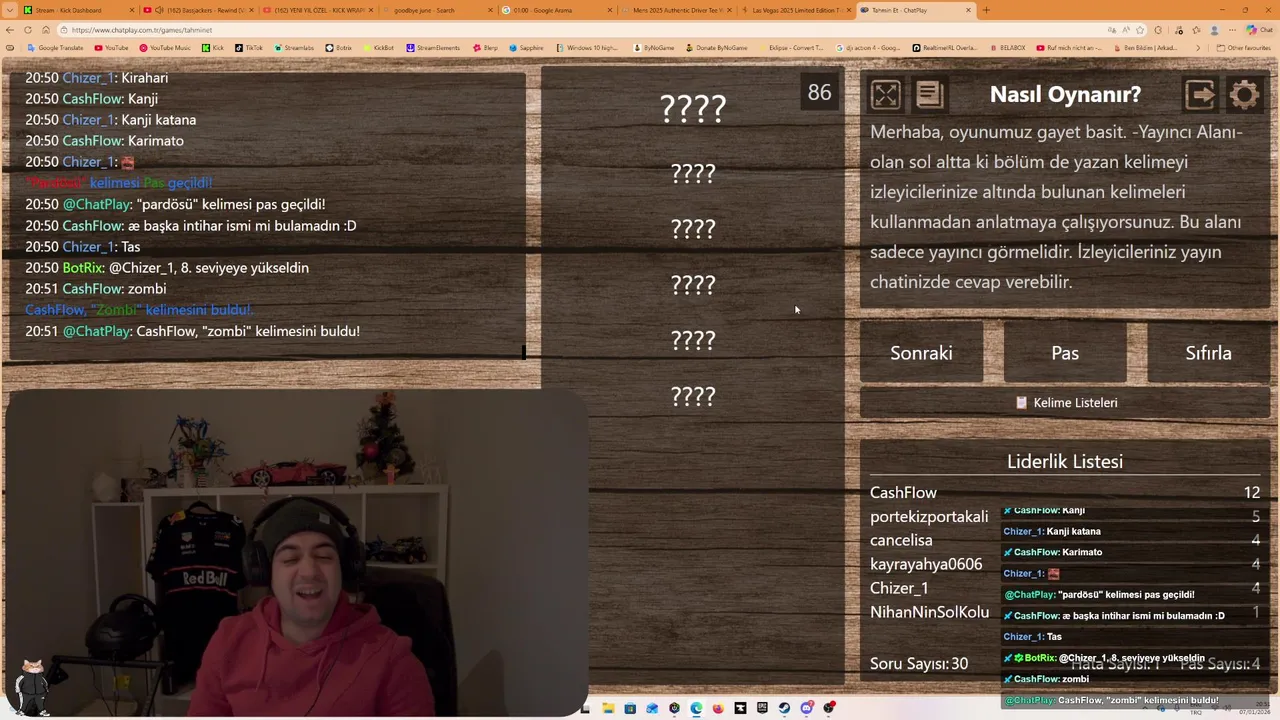Open Microsoft Store from taskbar
This screenshot has width=1280, height=720.
click(630, 708)
